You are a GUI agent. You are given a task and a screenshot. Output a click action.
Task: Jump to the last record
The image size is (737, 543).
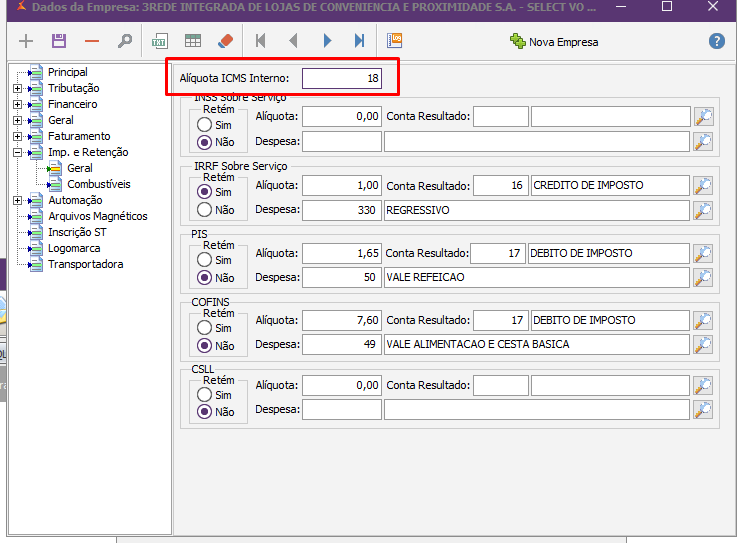point(360,41)
